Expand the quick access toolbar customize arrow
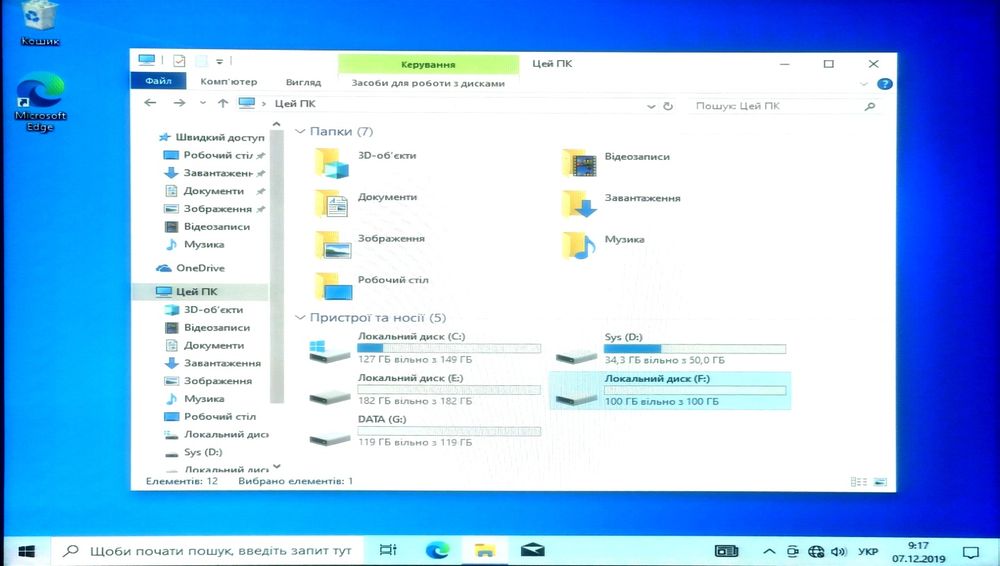This screenshot has width=1000, height=566. 219,61
